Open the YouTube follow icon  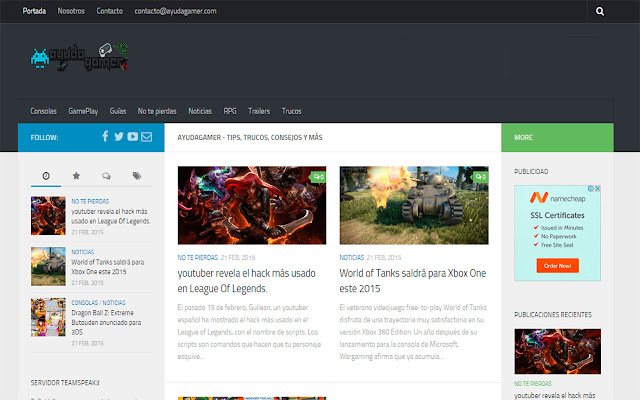(x=133, y=137)
